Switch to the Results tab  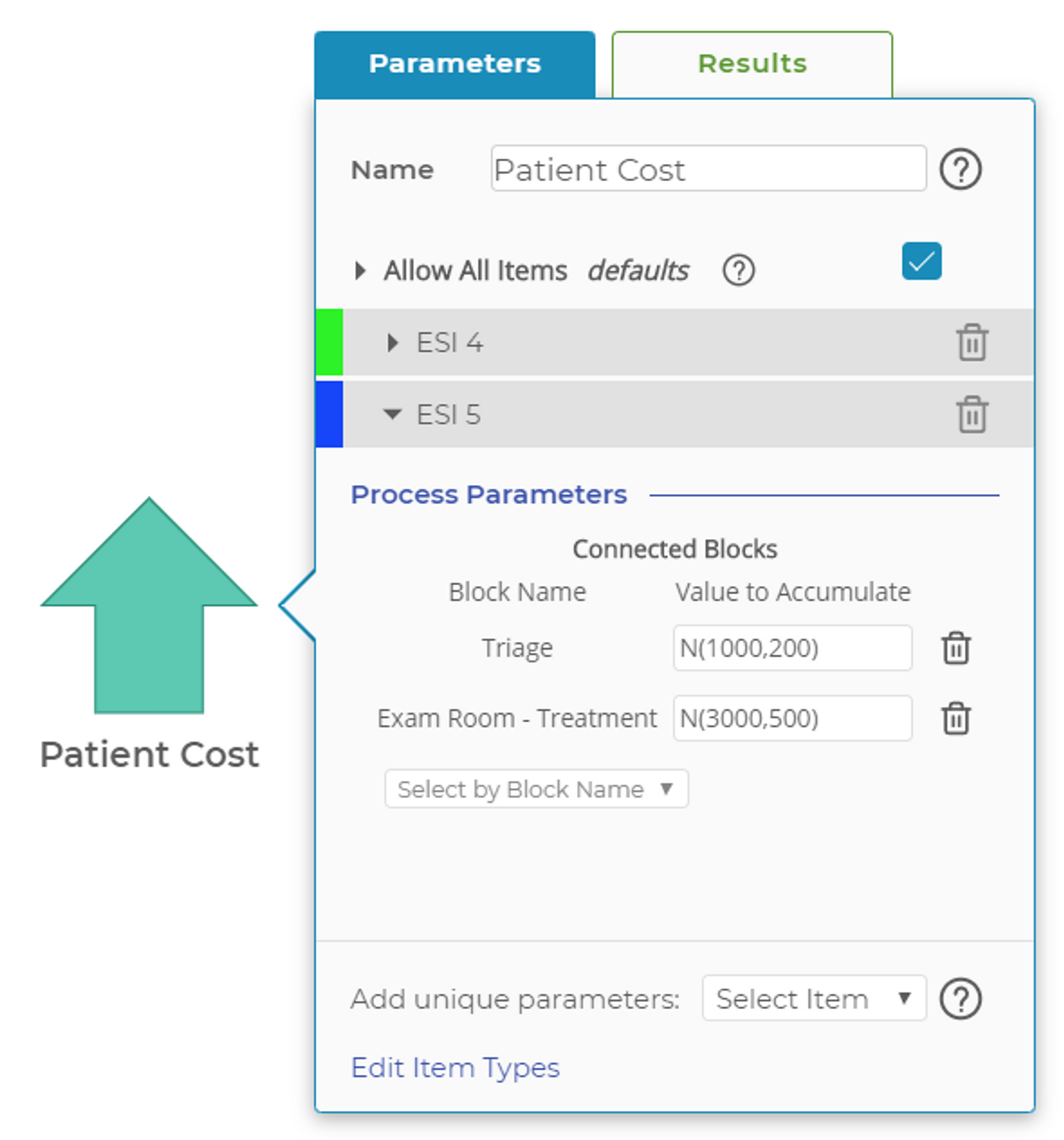click(x=752, y=64)
